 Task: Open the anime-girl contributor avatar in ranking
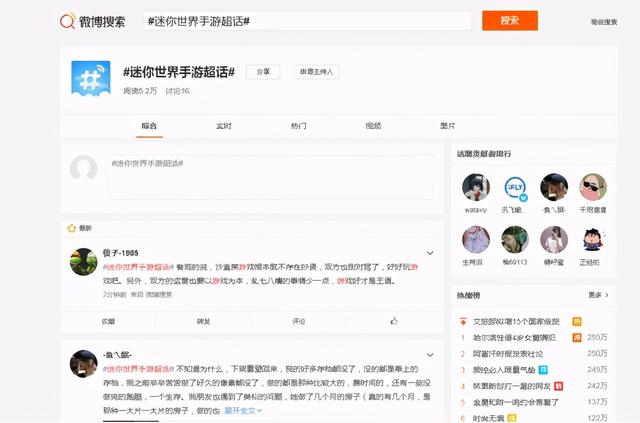point(476,187)
